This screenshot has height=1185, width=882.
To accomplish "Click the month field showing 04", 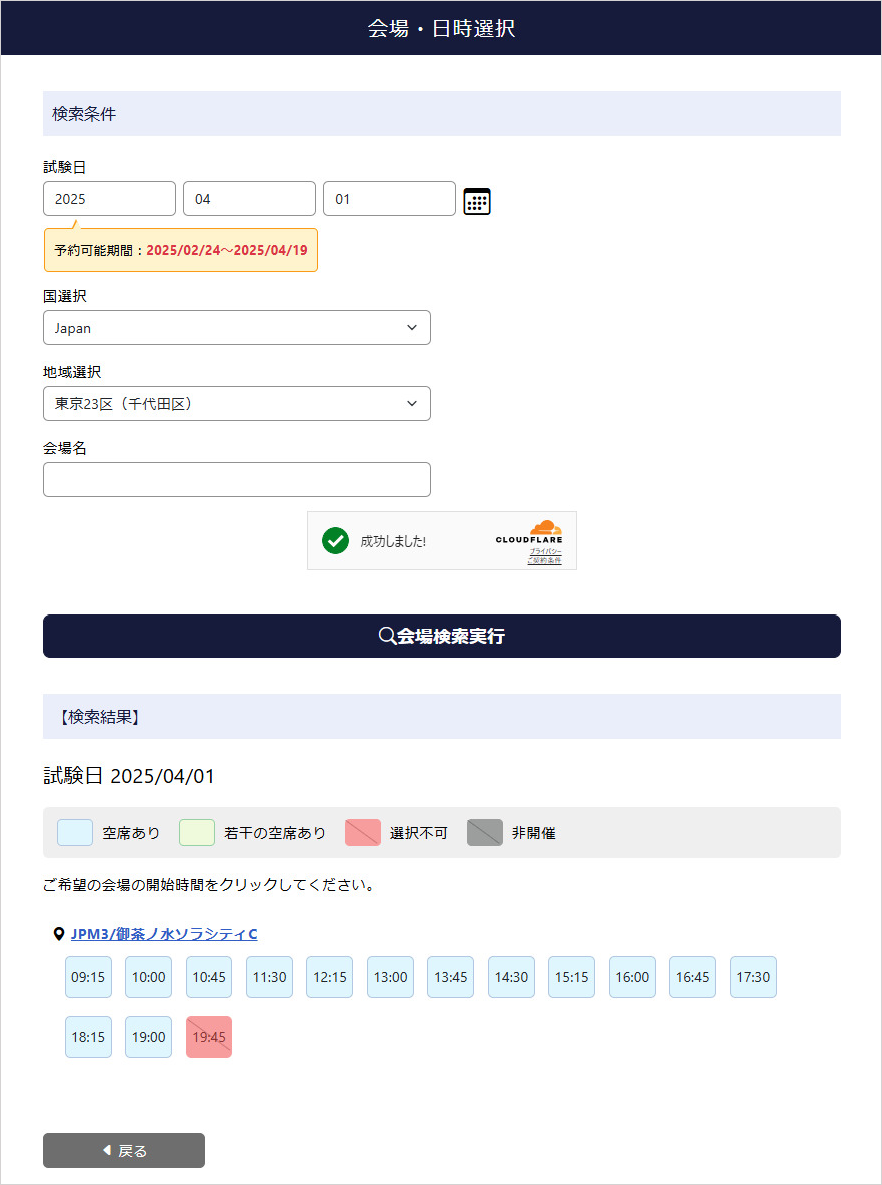I will [x=249, y=199].
